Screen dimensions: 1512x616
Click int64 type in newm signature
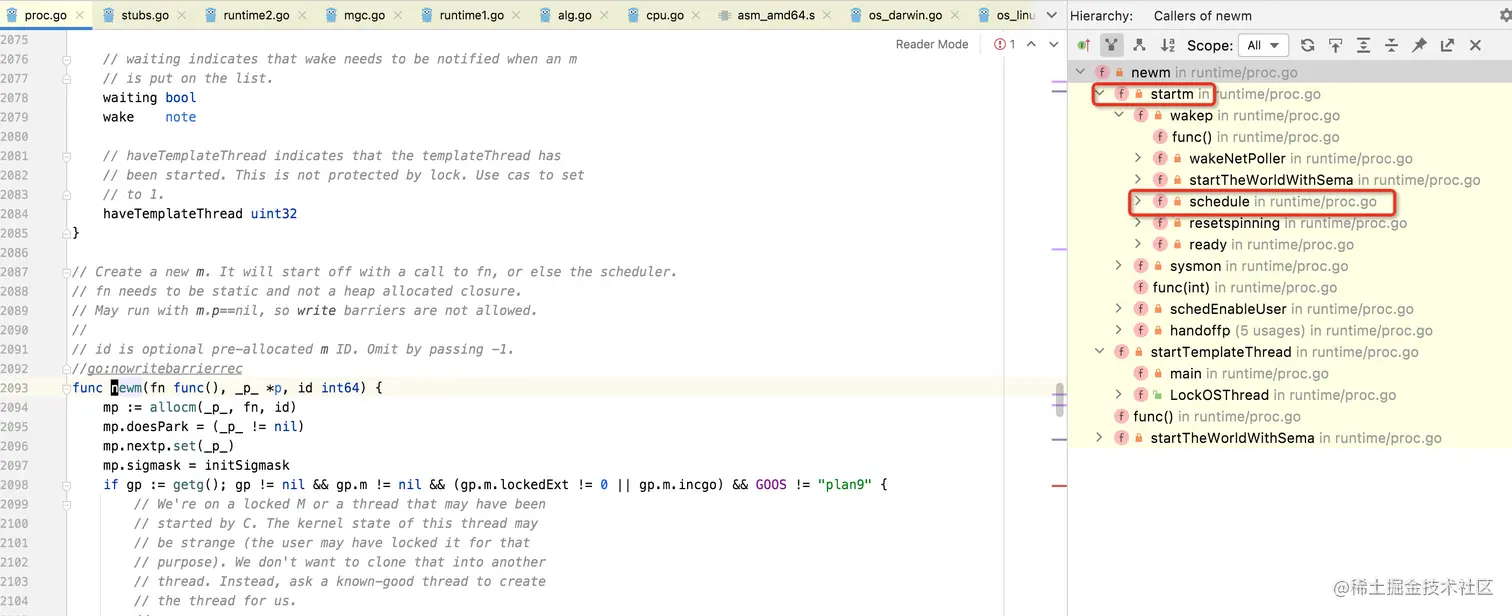341,388
